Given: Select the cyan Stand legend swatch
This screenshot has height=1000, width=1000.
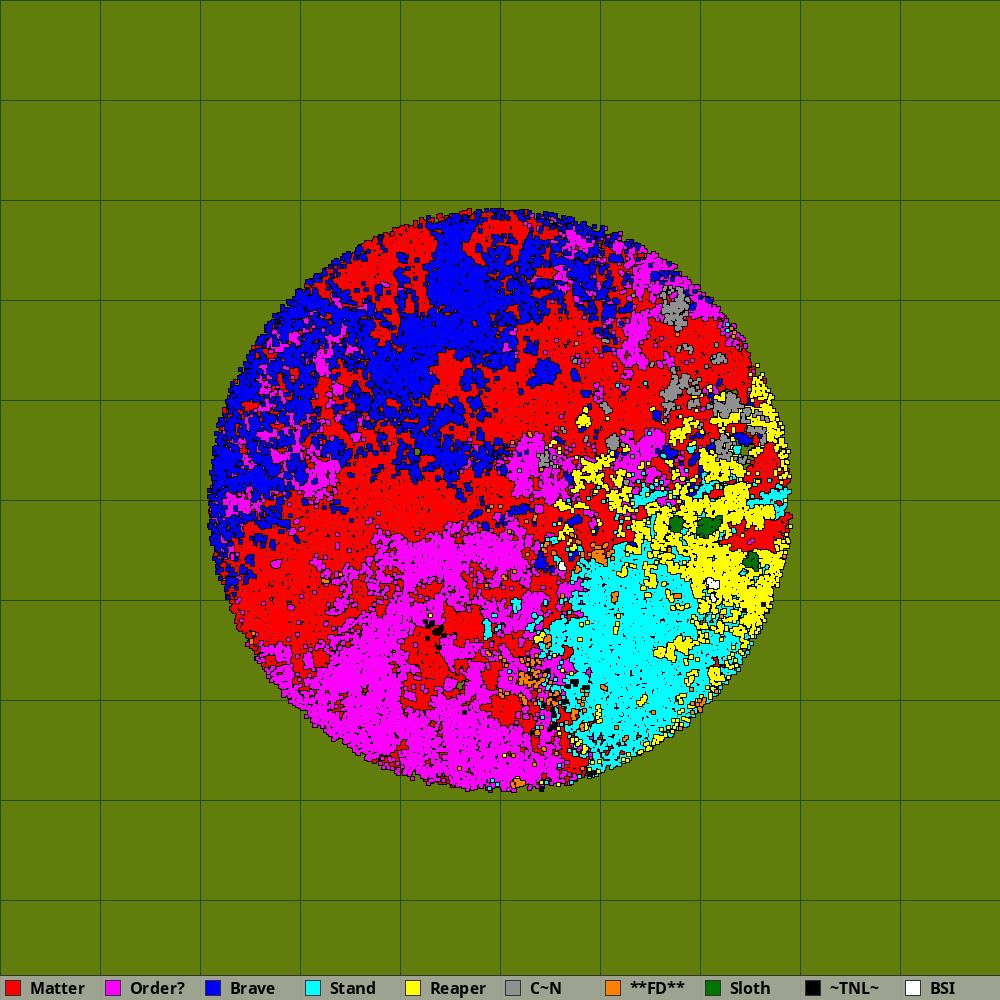Looking at the screenshot, I should tap(313, 988).
